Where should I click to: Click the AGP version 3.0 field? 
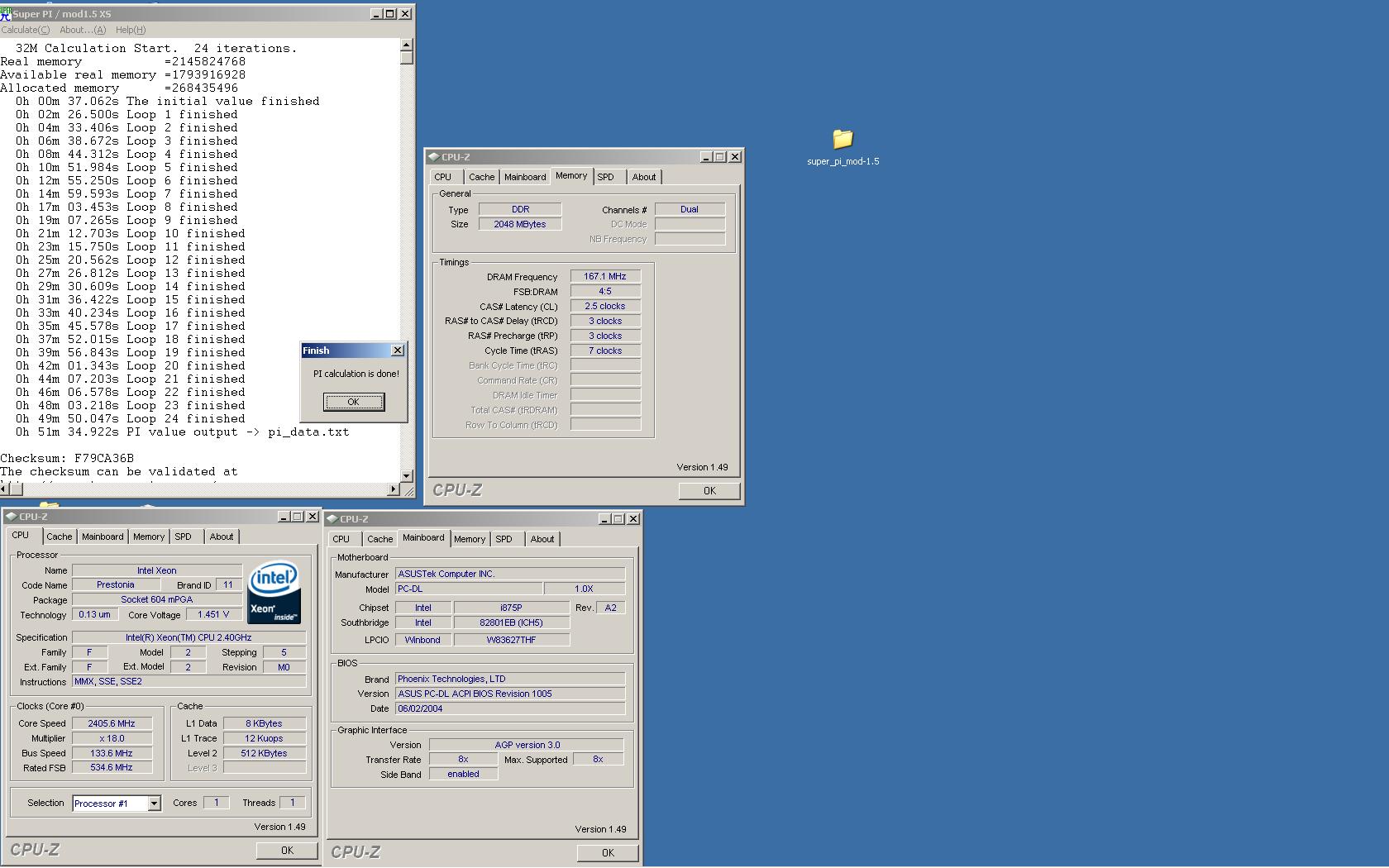click(527, 745)
